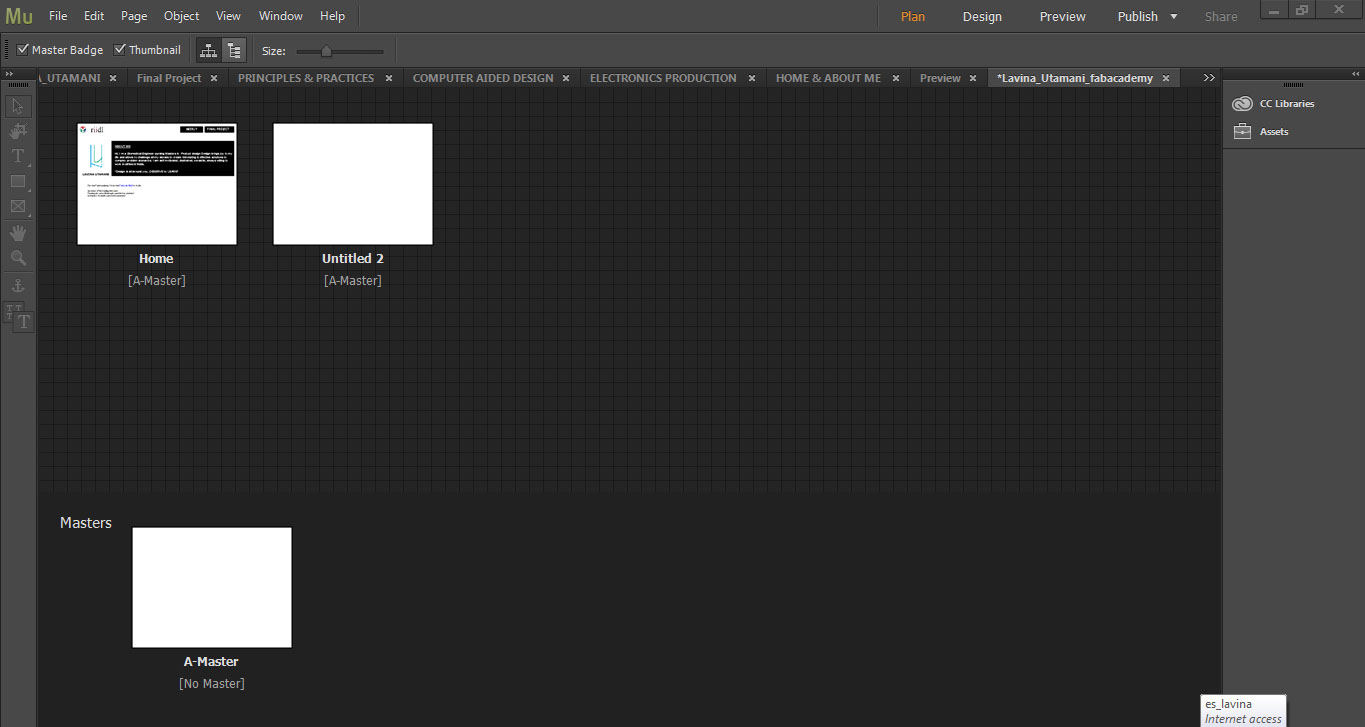Open the Assets panel icon
The width and height of the screenshot is (1365, 727).
(x=1242, y=131)
